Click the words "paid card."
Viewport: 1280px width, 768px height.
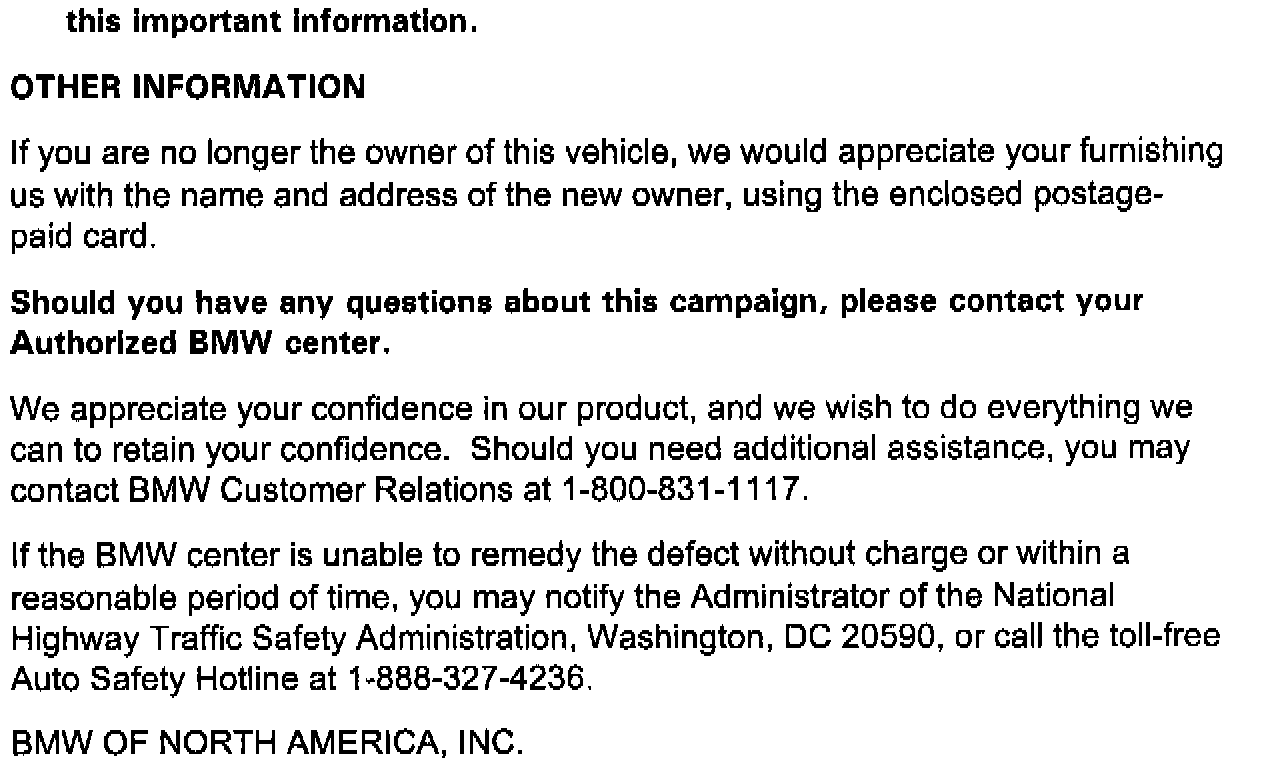tap(84, 238)
